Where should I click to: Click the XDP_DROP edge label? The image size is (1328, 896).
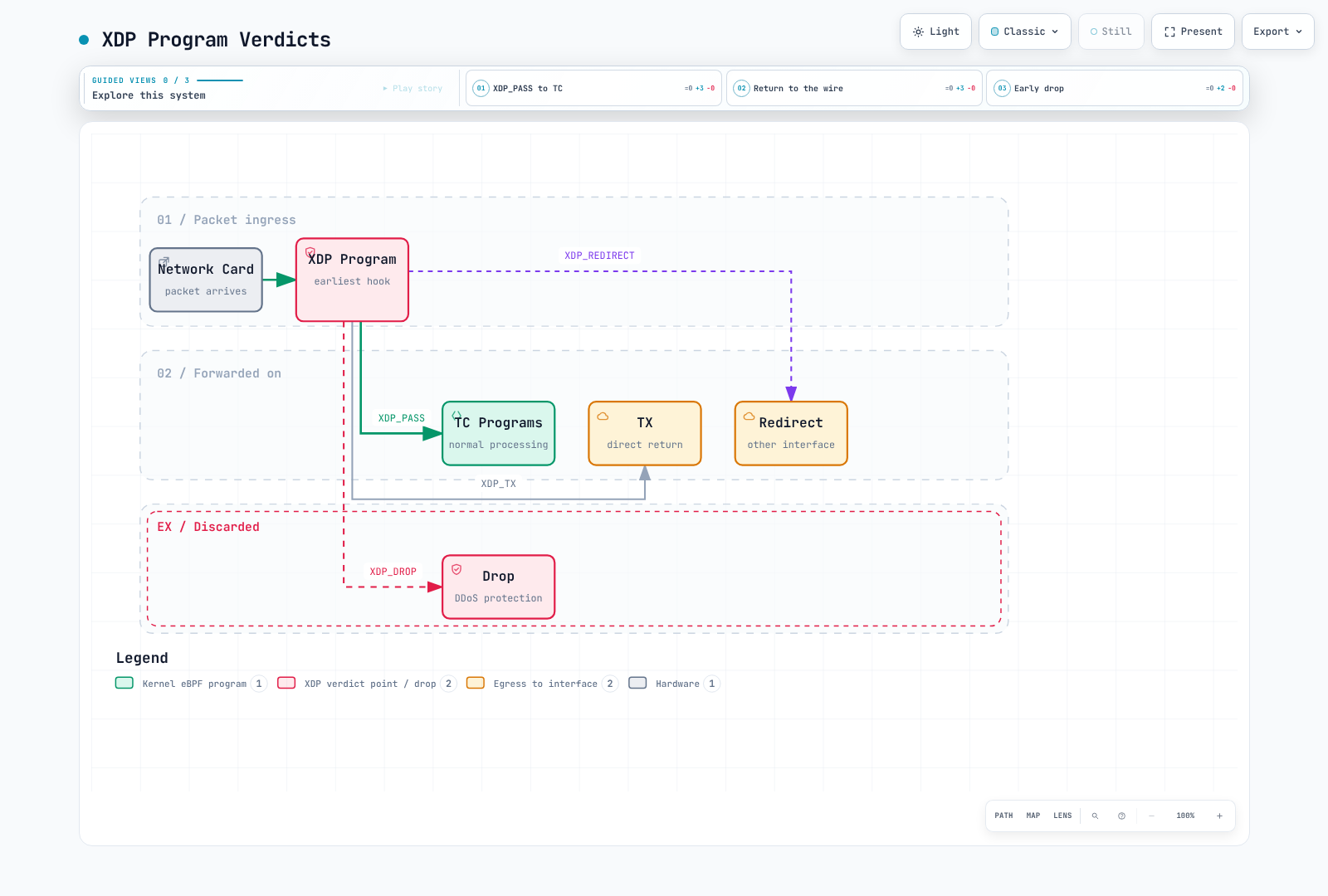(x=393, y=572)
